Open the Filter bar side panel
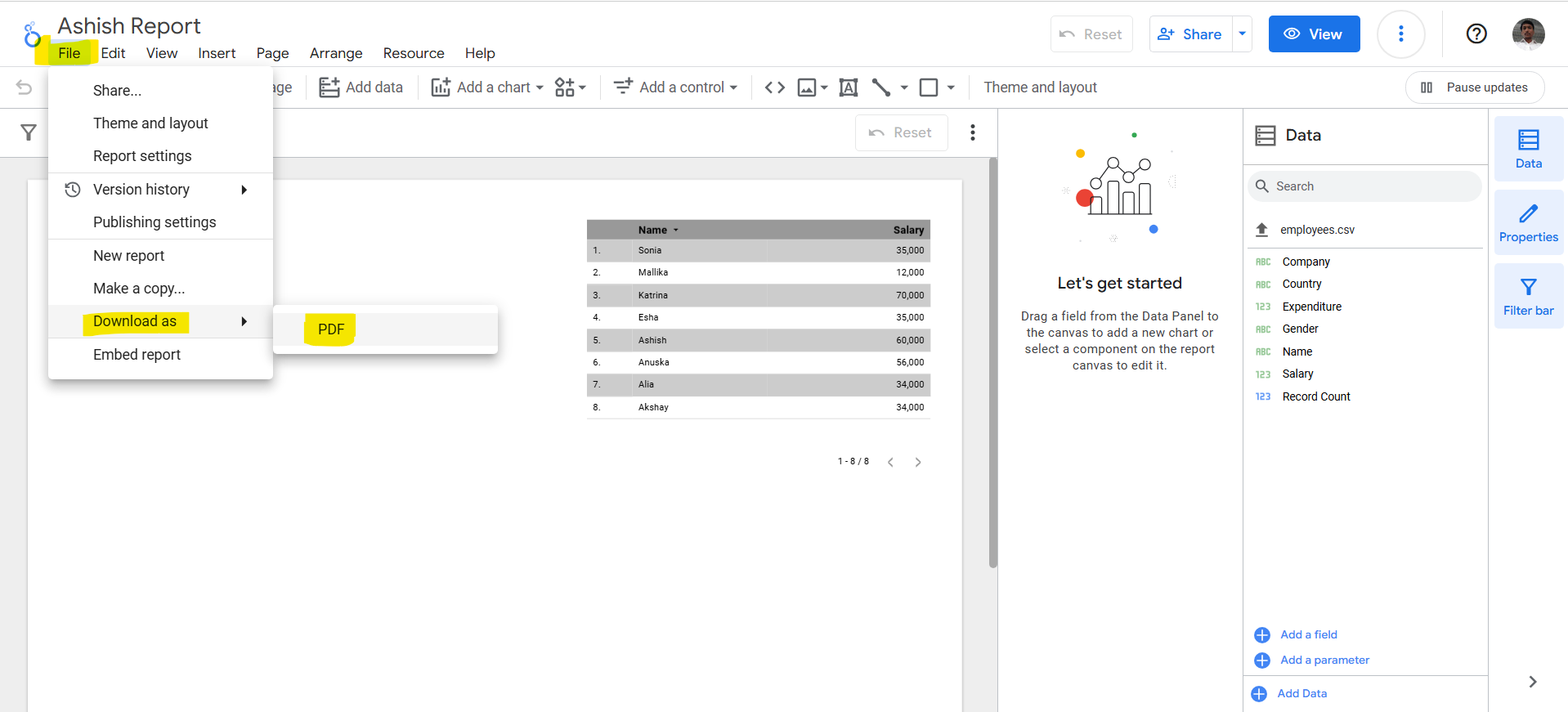The image size is (1568, 712). point(1528,296)
